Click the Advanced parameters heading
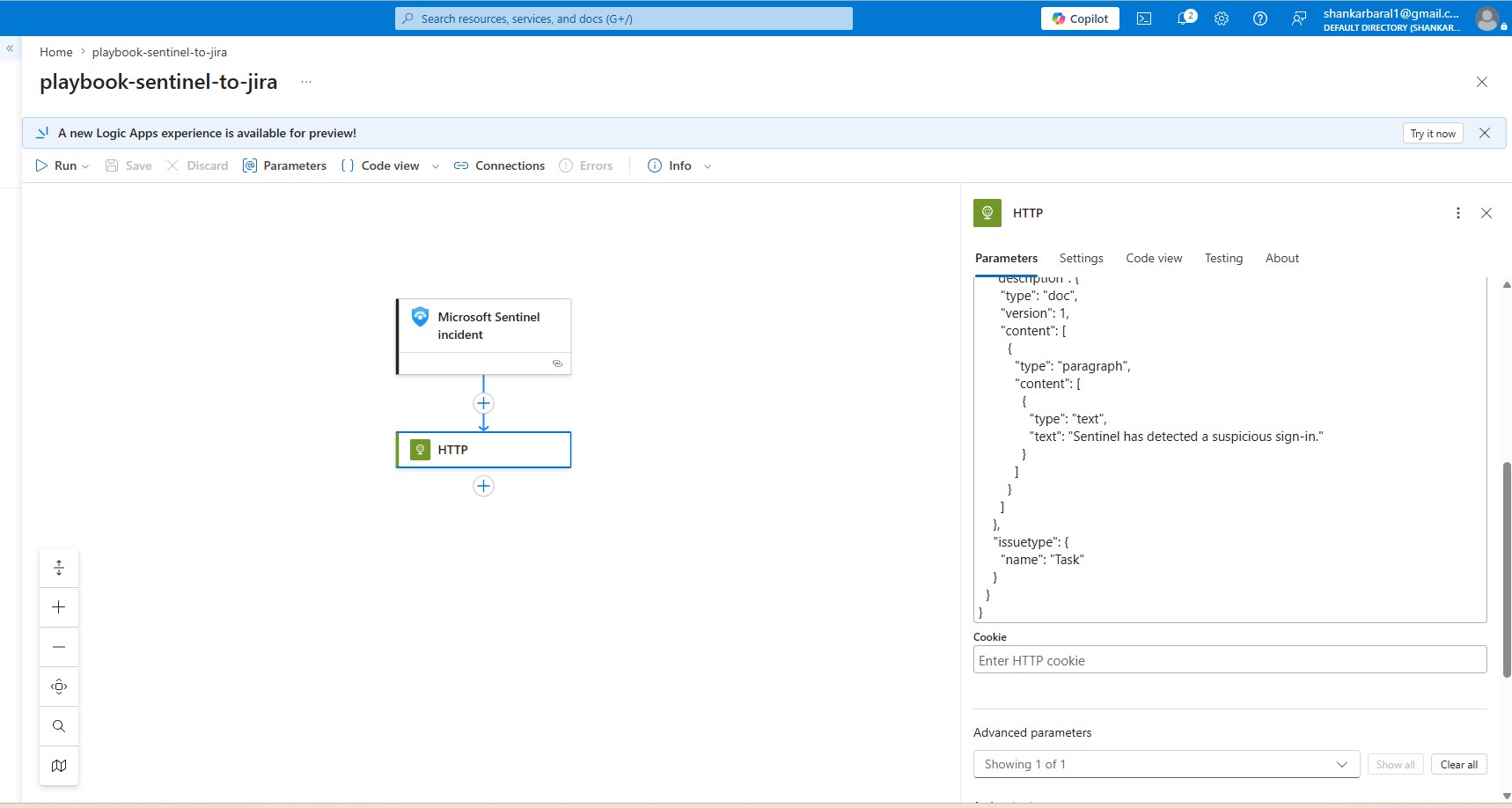This screenshot has width=1512, height=808. click(x=1031, y=732)
